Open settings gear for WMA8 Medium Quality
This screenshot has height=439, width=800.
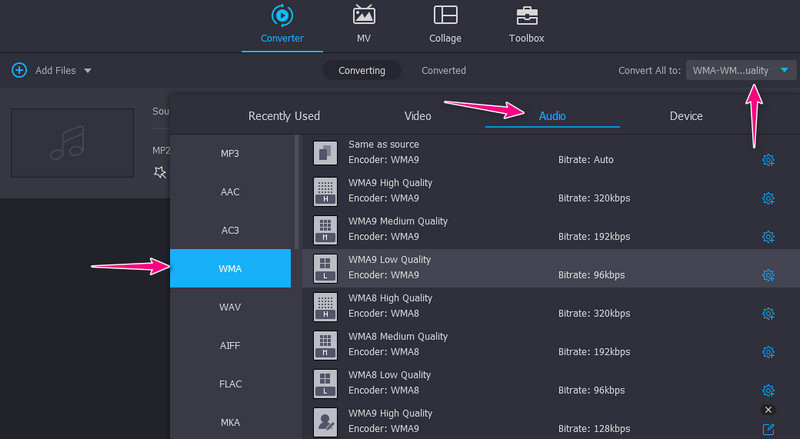768,352
